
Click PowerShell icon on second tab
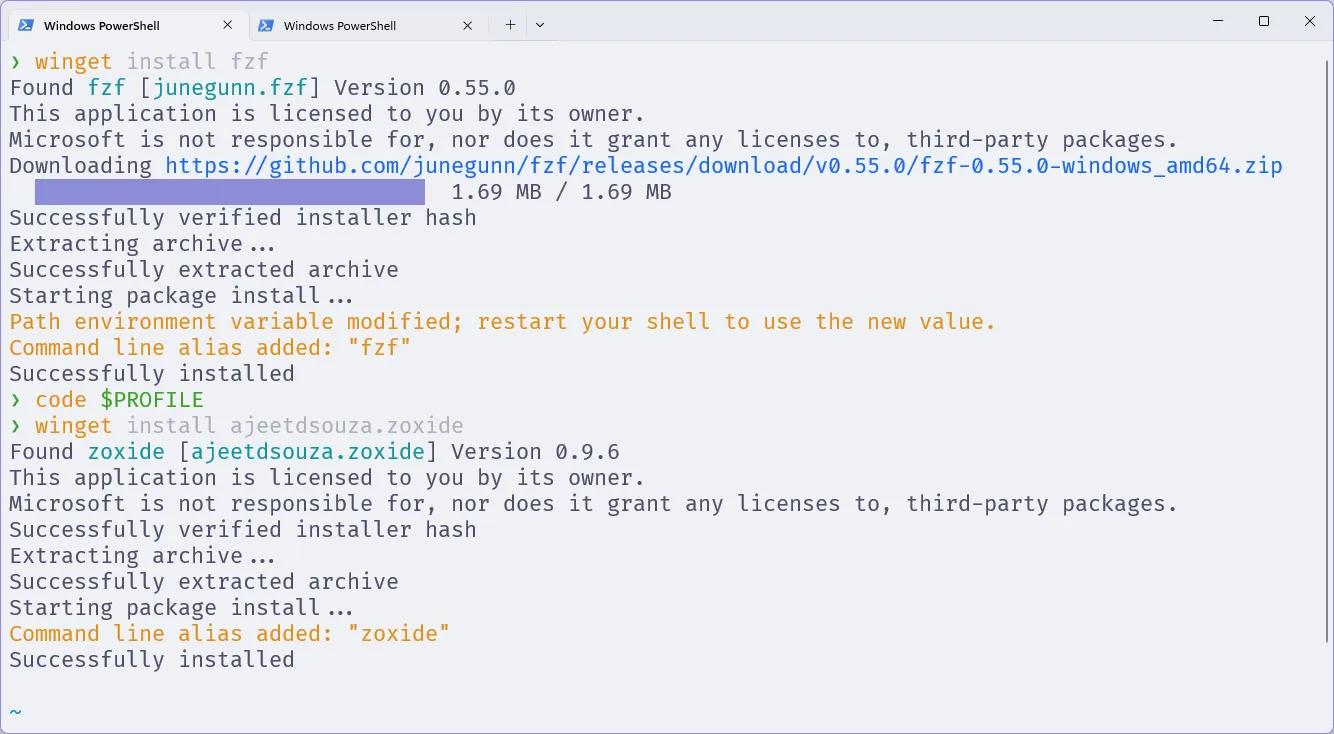(x=266, y=25)
